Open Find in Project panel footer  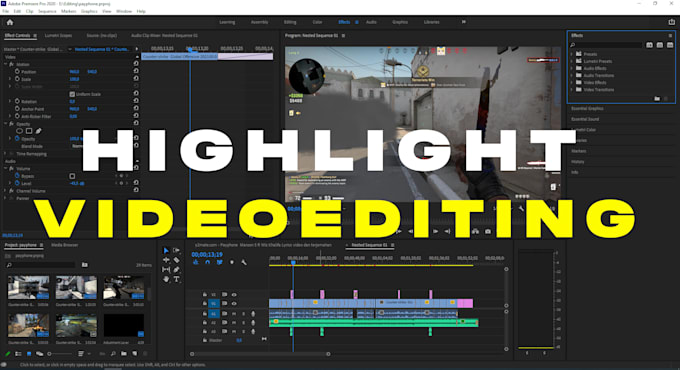click(113, 354)
